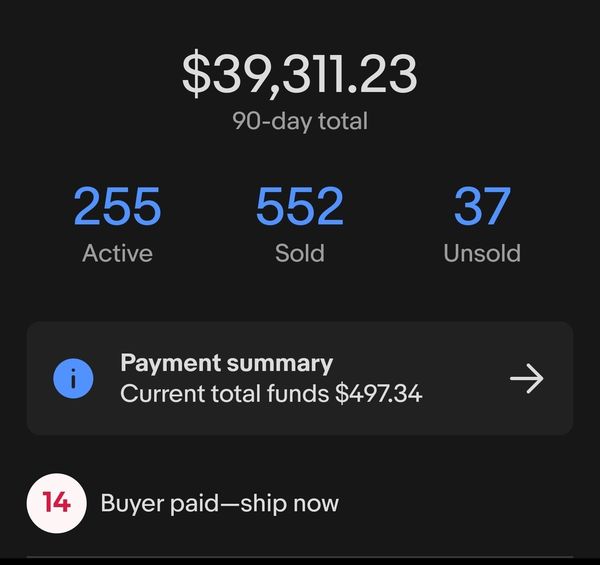Tap the blue info icon in Payment summary
600x565 pixels.
click(x=73, y=378)
